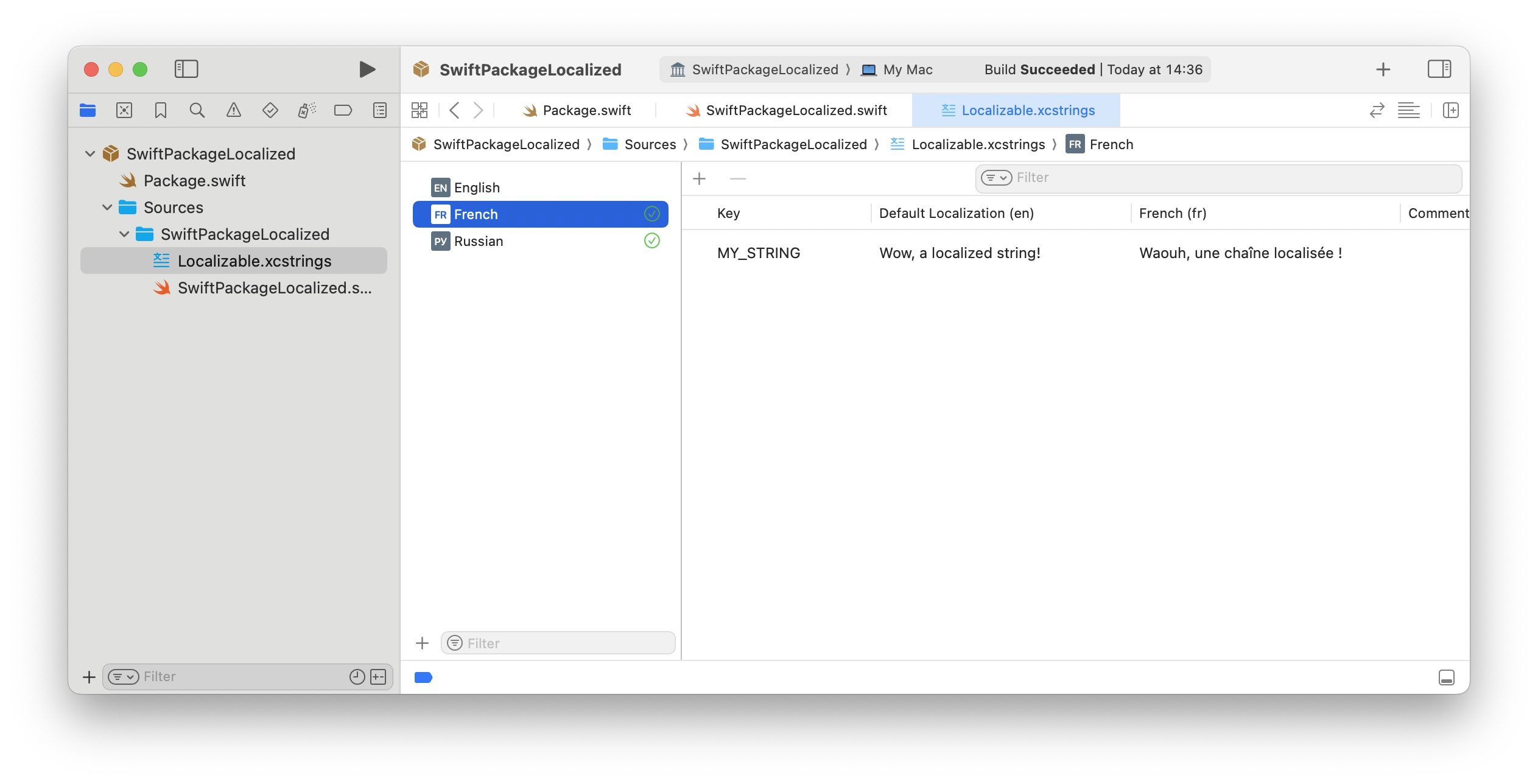Toggle recently modified files filter
1538x784 pixels.
[357, 677]
